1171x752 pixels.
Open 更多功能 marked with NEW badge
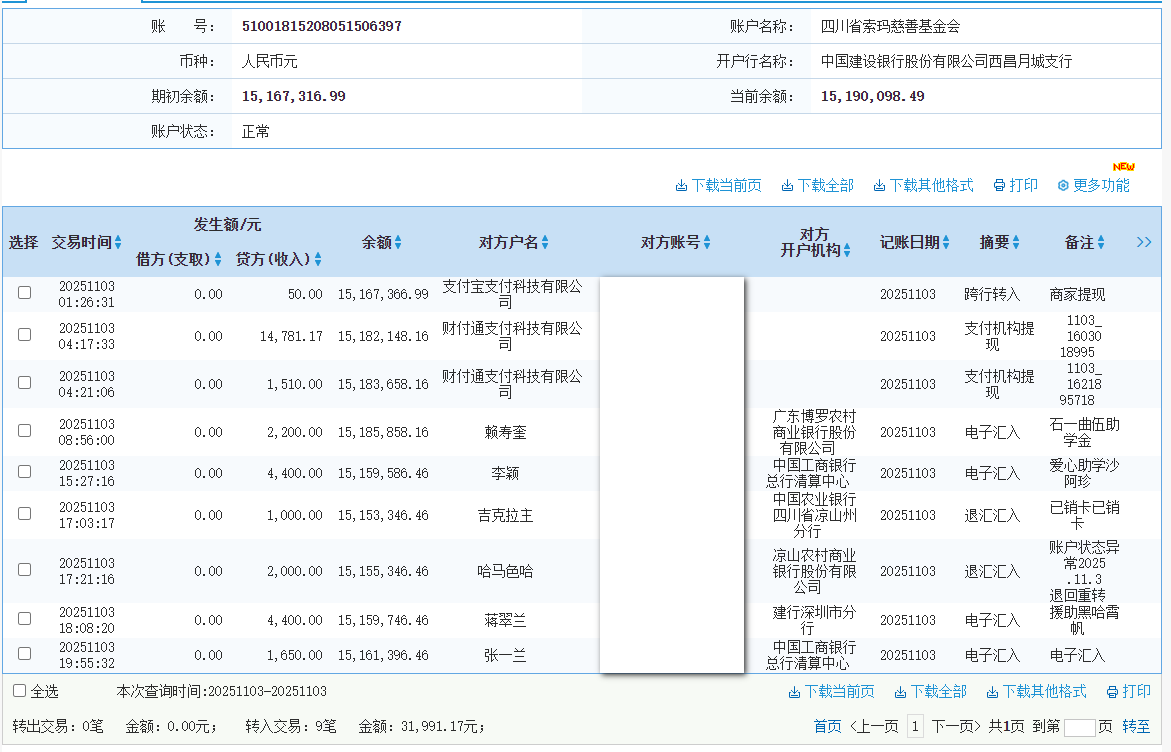pos(1094,184)
